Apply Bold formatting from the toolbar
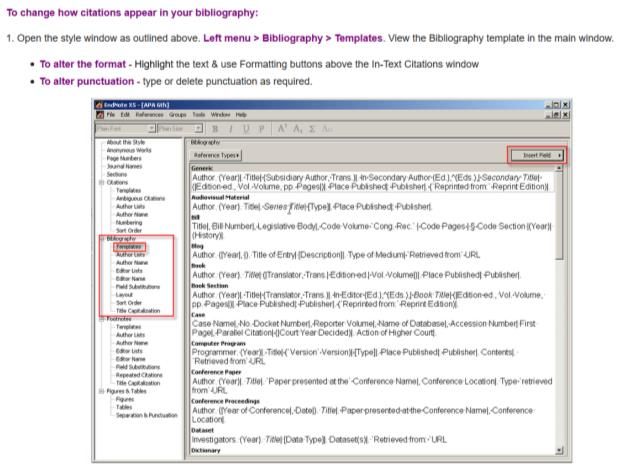This screenshot has width=628, height=473. click(x=215, y=129)
